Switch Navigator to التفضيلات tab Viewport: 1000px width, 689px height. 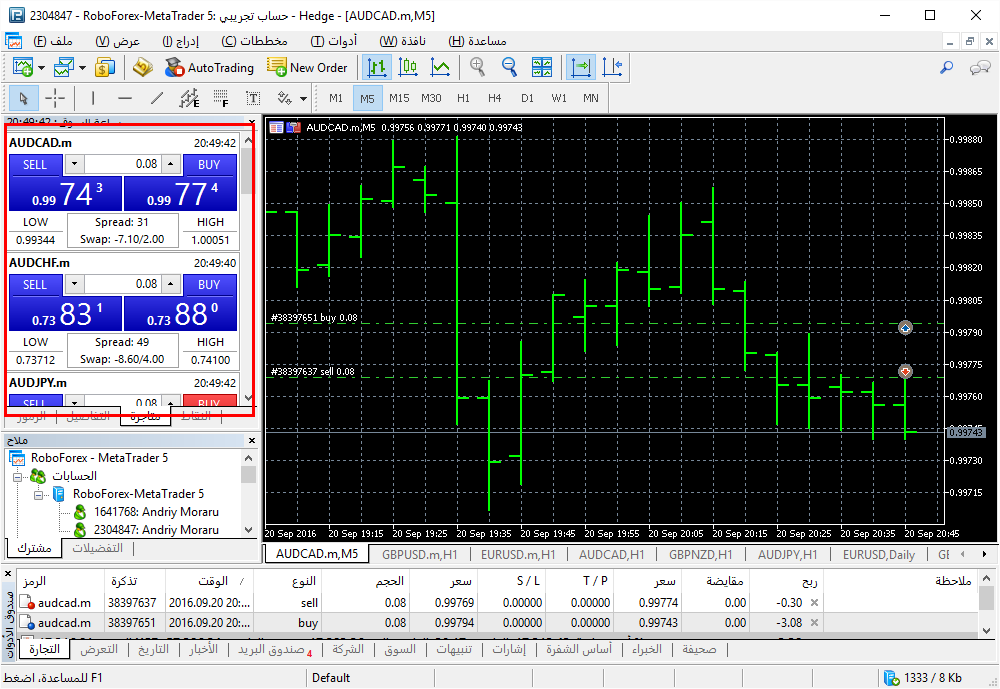pyautogui.click(x=97, y=548)
